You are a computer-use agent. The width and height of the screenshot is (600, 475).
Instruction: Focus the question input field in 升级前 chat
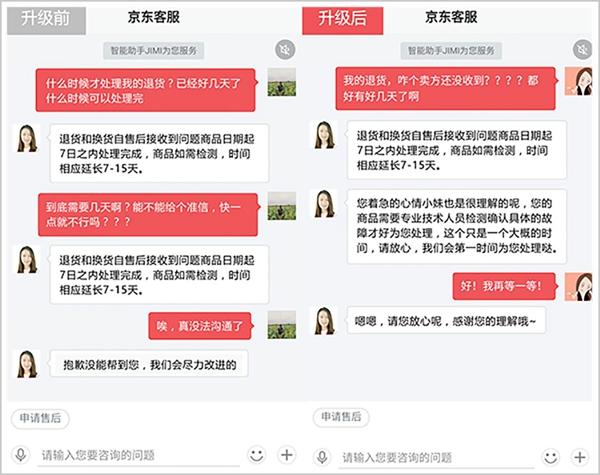pos(135,455)
